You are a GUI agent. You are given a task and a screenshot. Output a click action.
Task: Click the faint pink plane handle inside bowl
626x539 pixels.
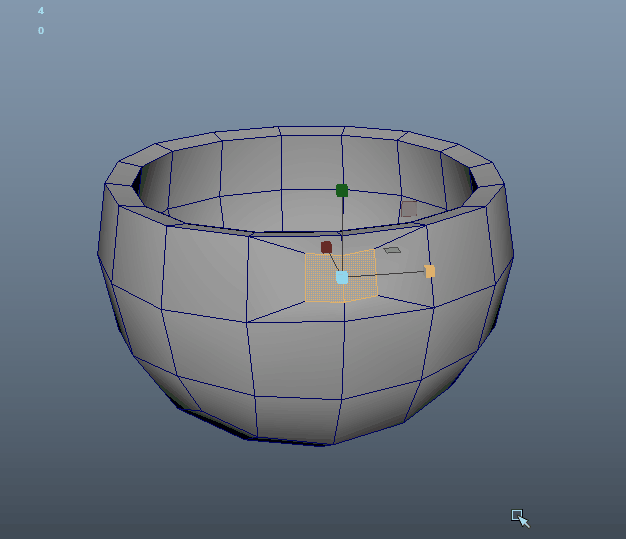(409, 209)
